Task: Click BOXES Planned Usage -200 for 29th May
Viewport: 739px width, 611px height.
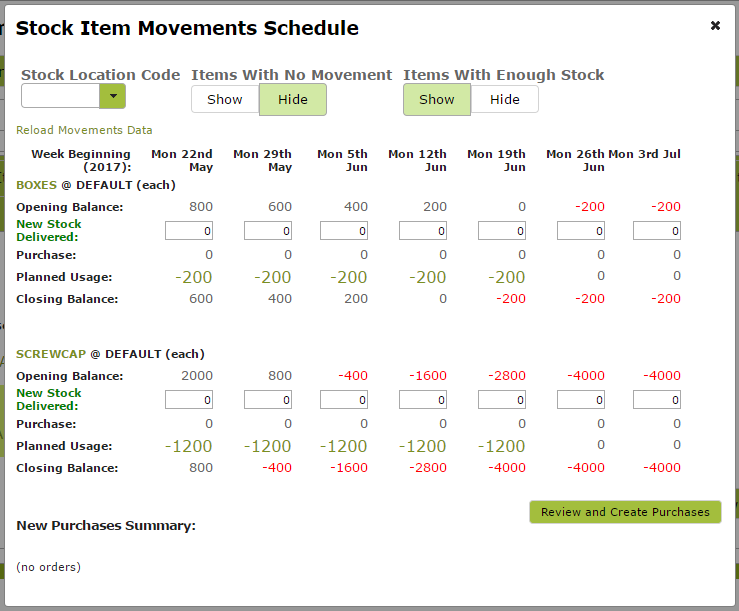Action: (272, 277)
